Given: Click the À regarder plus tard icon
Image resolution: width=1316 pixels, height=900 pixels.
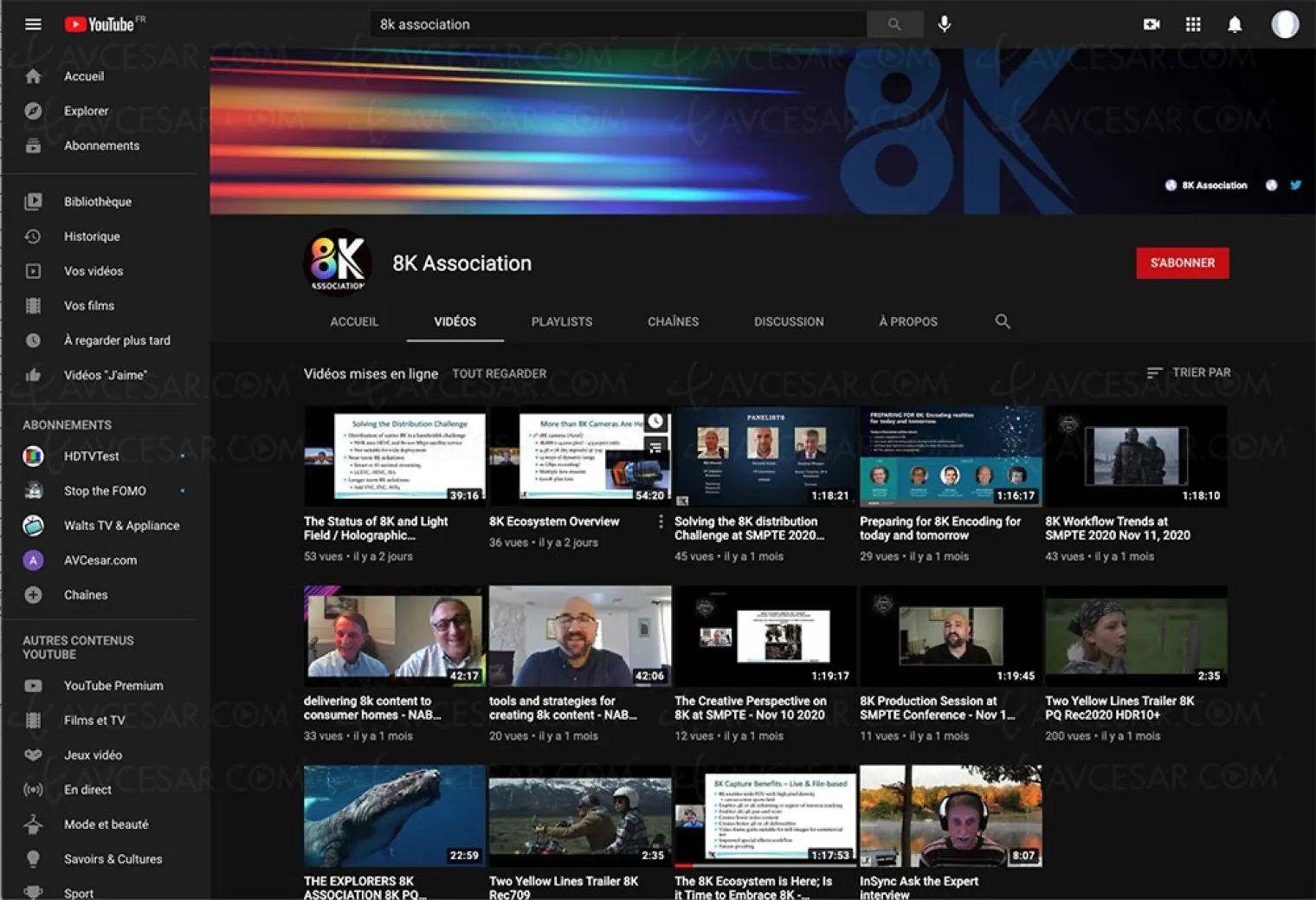Looking at the screenshot, I should (x=33, y=340).
